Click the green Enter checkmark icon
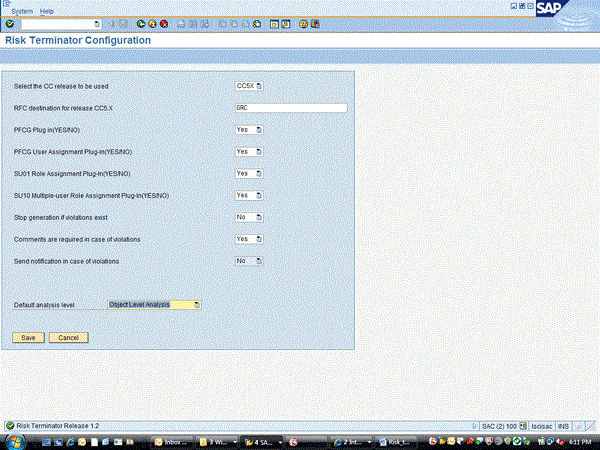The width and height of the screenshot is (600, 450). point(9,23)
